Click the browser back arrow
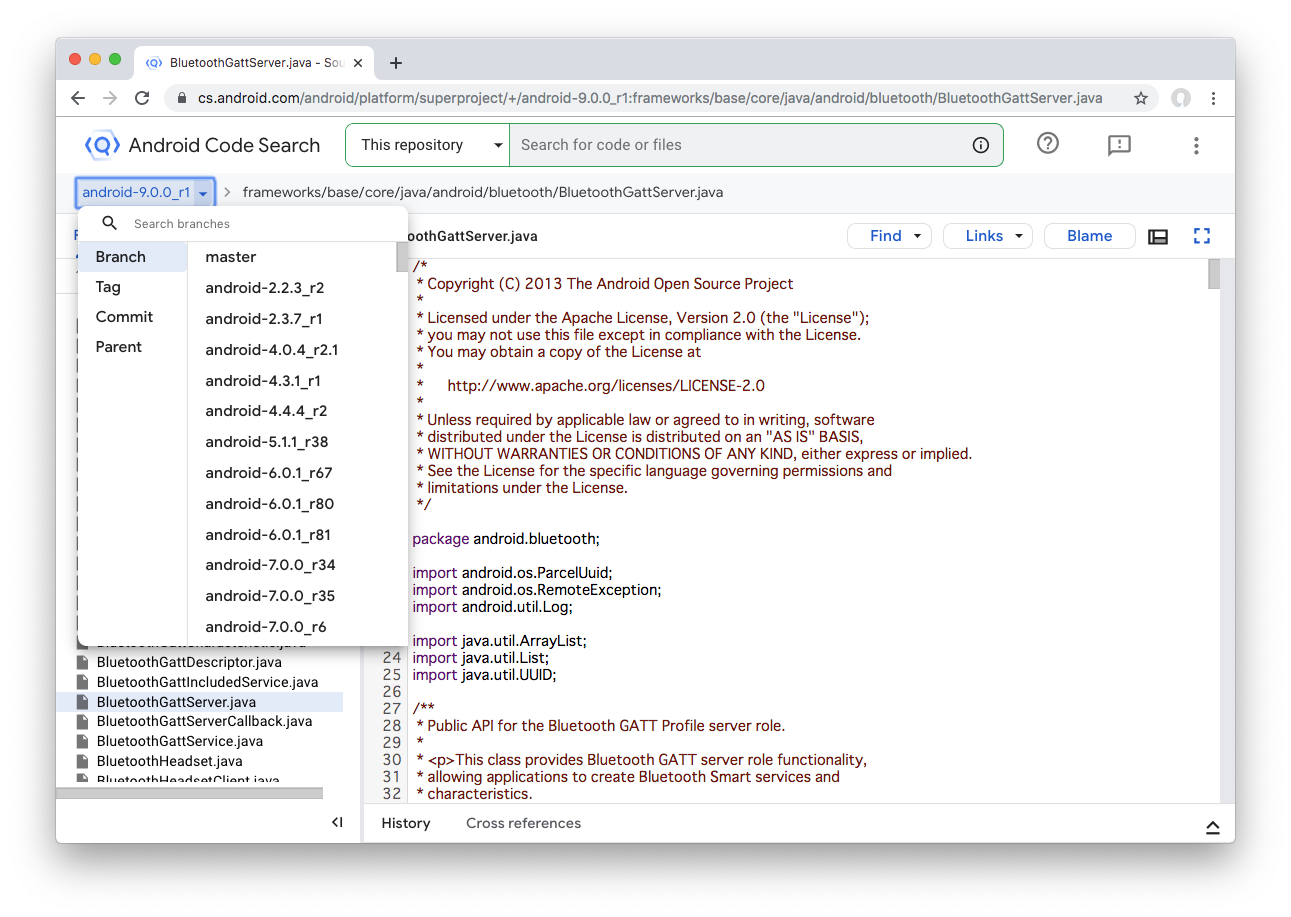Image resolution: width=1291 pixels, height=917 pixels. click(x=78, y=98)
